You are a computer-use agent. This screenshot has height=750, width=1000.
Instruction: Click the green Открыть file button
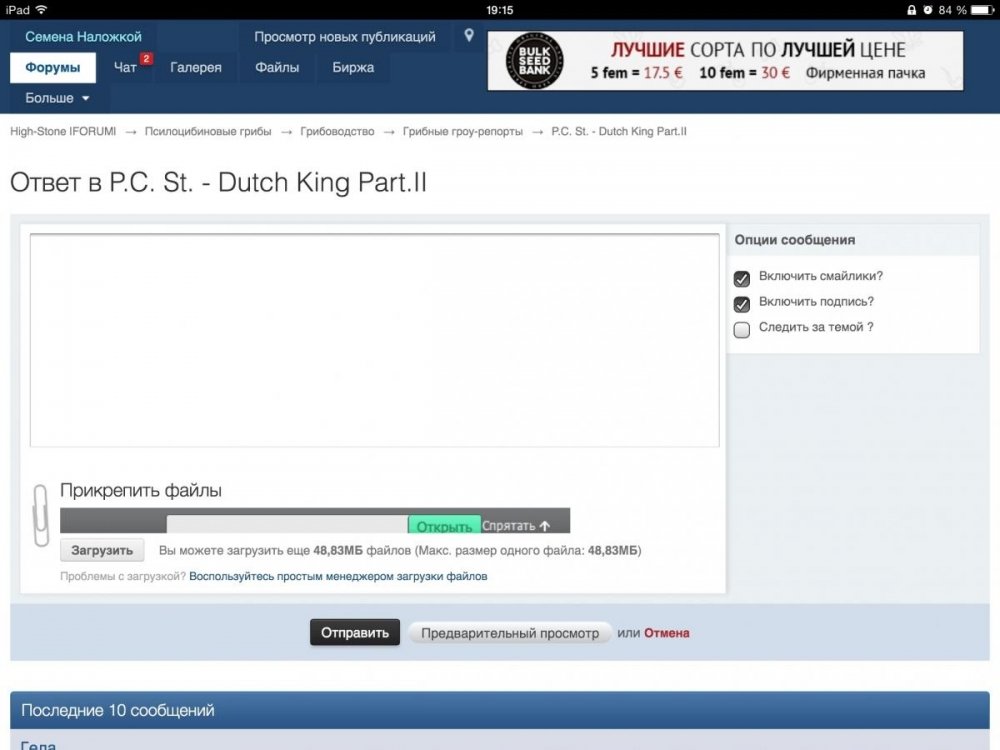pyautogui.click(x=444, y=526)
